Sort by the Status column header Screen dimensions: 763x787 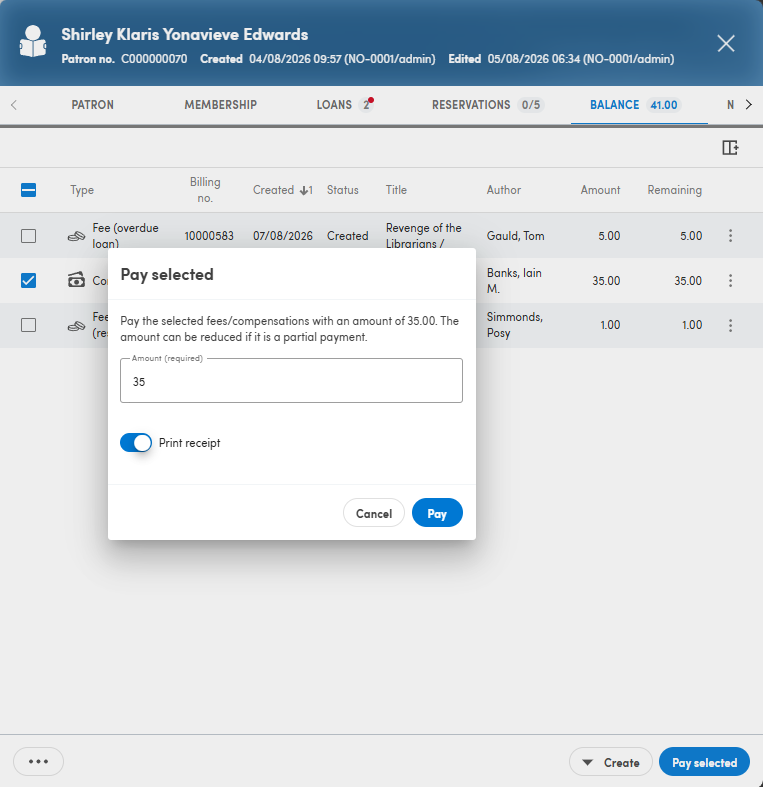click(x=343, y=190)
